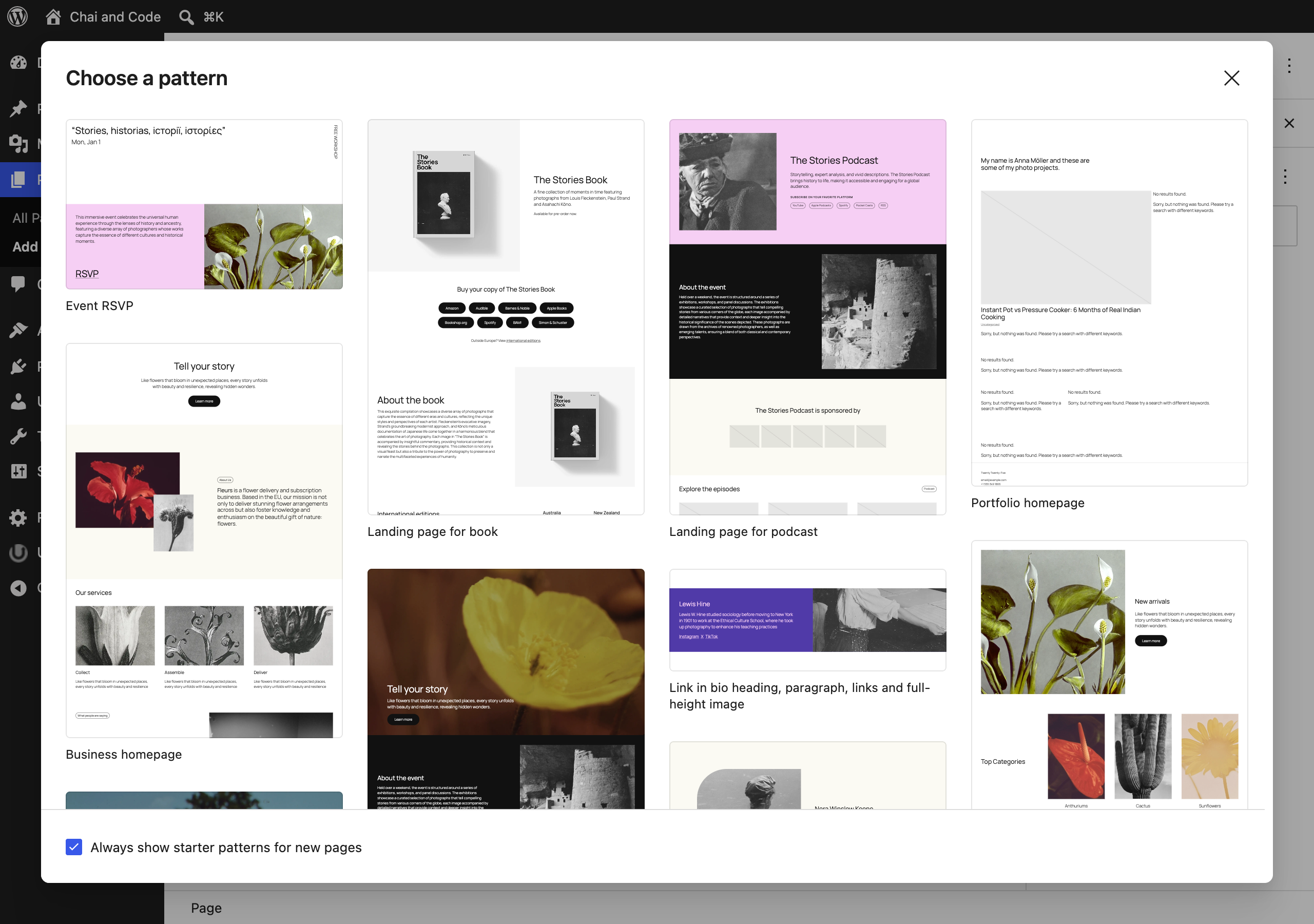The width and height of the screenshot is (1314, 924).
Task: Pick the Portfolio homepage pattern
Action: point(1109,303)
